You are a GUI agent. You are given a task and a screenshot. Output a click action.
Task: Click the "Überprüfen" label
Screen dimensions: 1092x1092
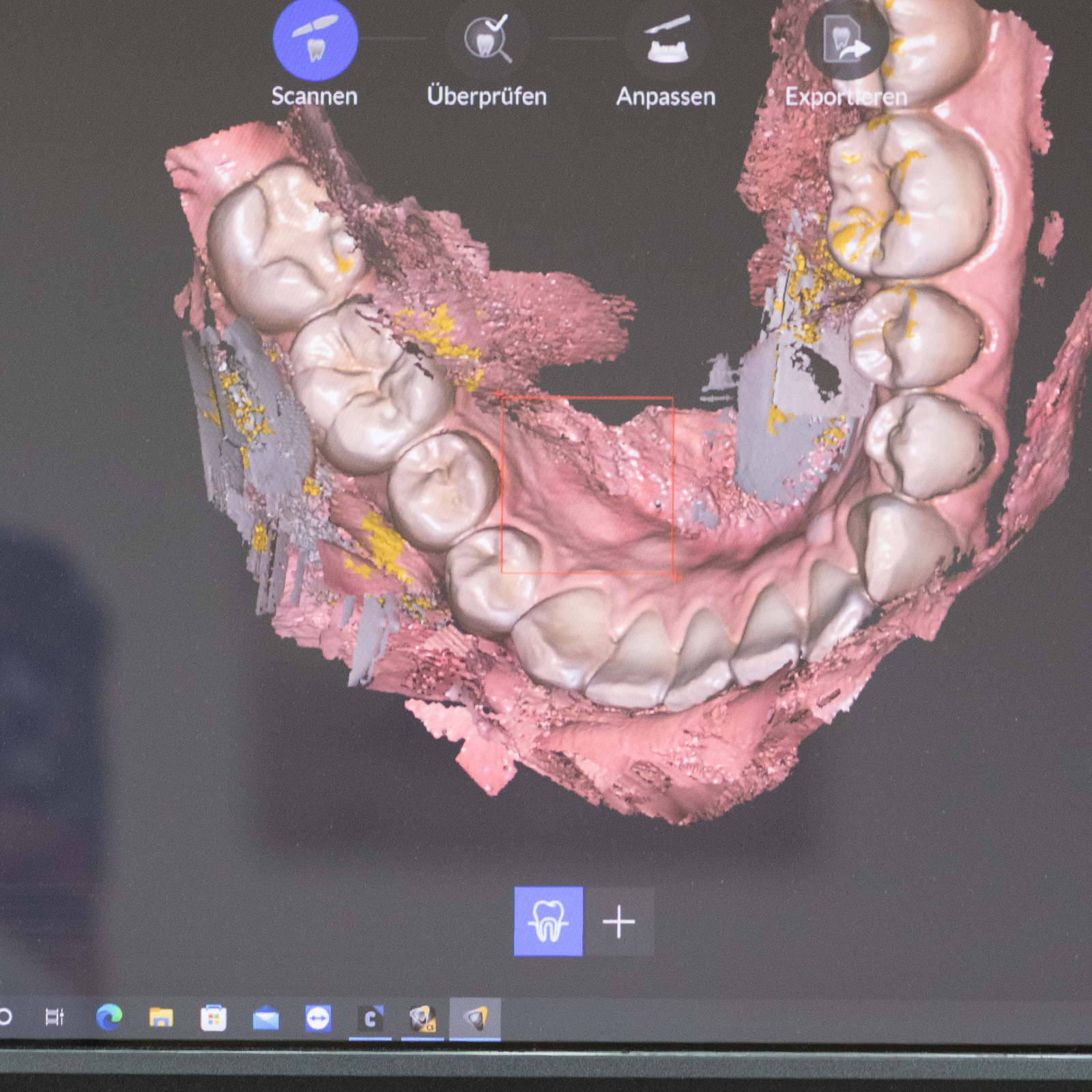tap(487, 96)
